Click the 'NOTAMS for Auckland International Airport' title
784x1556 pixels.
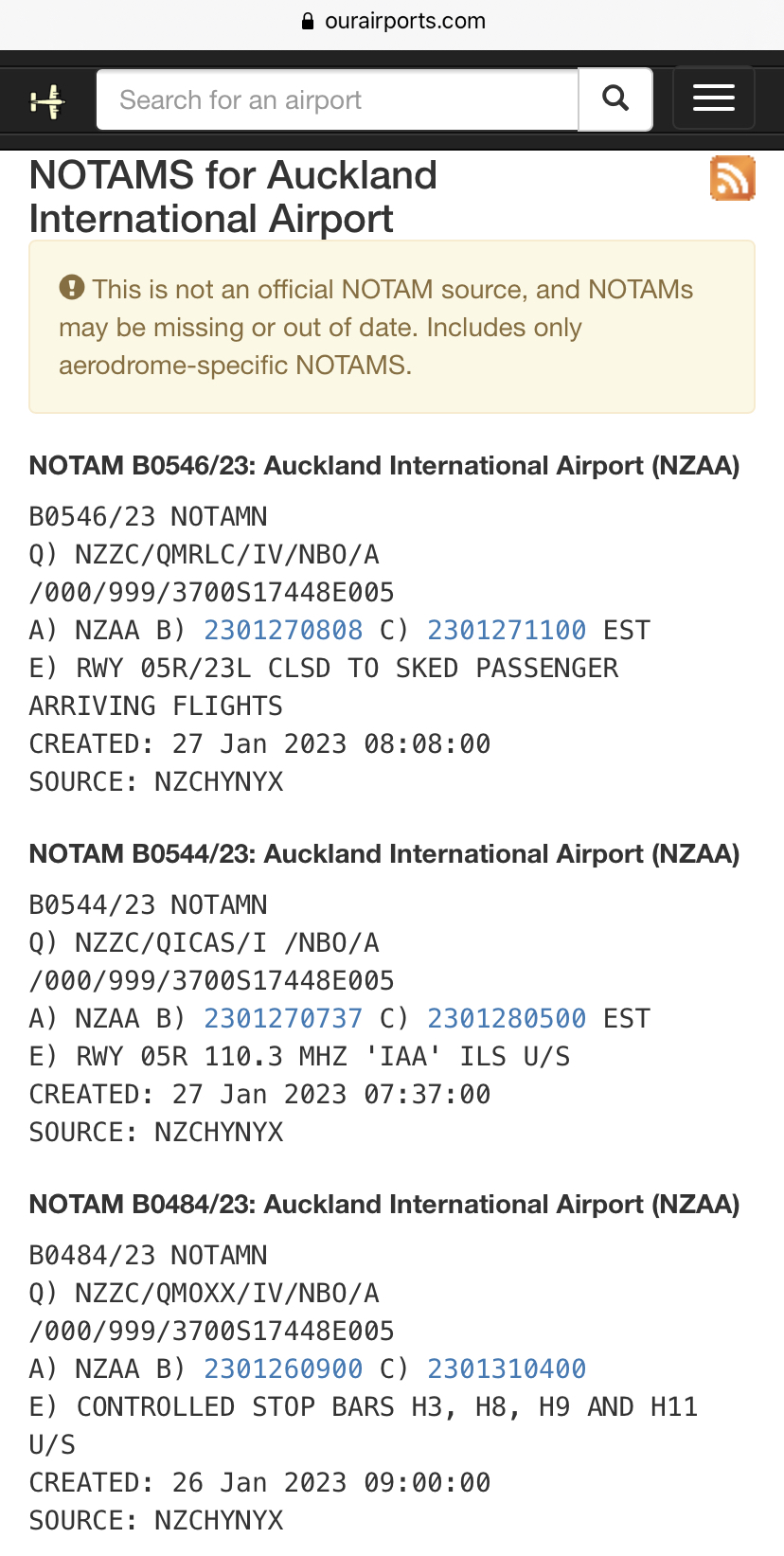[233, 197]
